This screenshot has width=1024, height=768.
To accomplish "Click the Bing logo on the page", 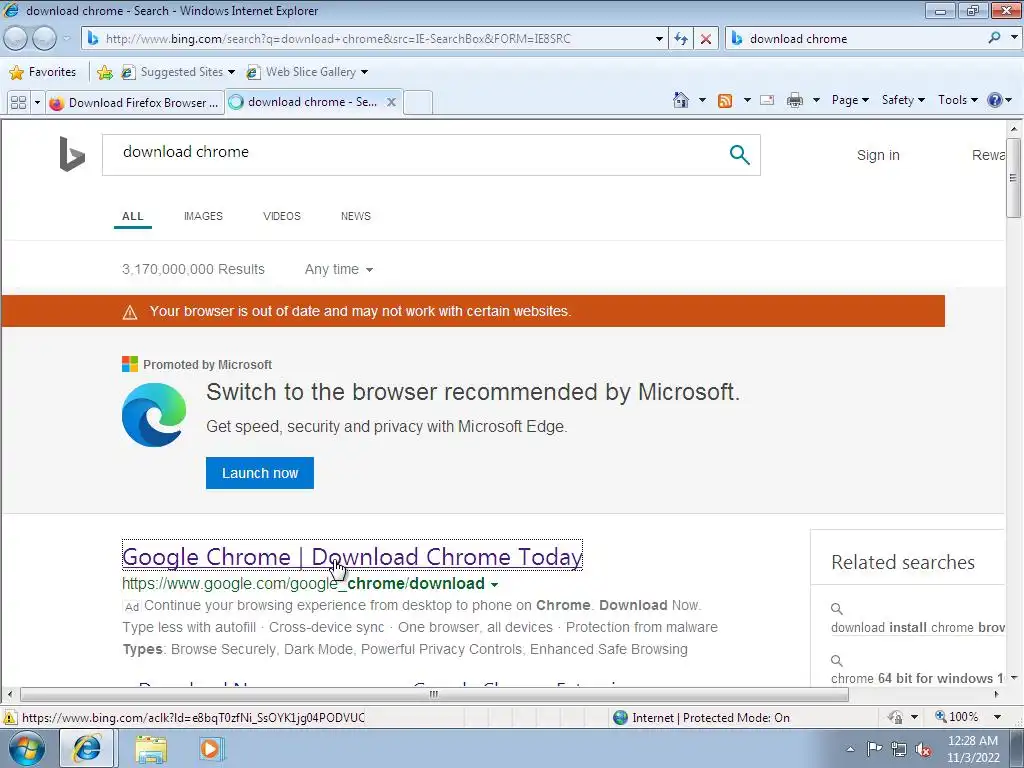I will pos(72,154).
